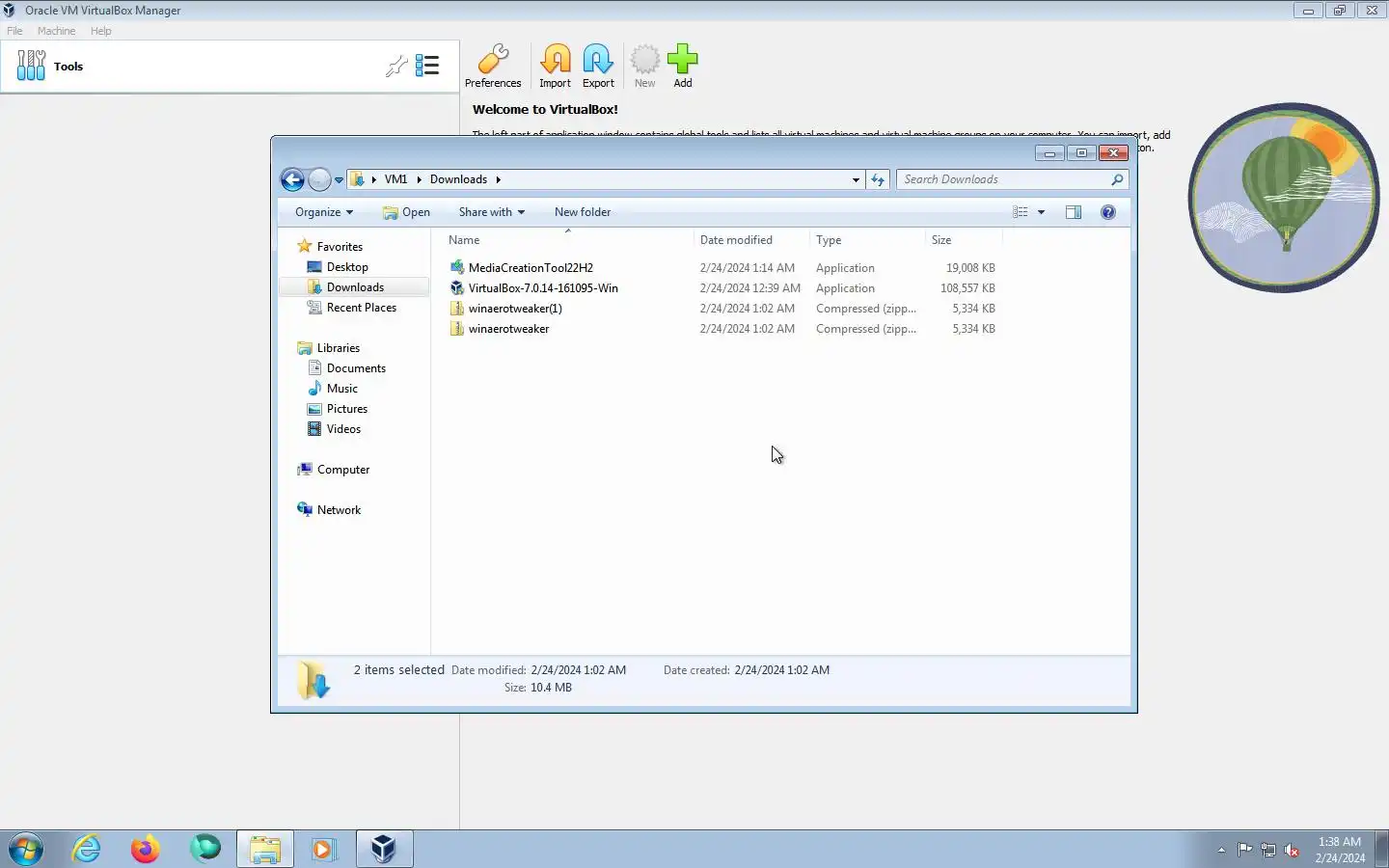Switch to VirtualBox taskbar button
The image size is (1389, 868).
[384, 849]
